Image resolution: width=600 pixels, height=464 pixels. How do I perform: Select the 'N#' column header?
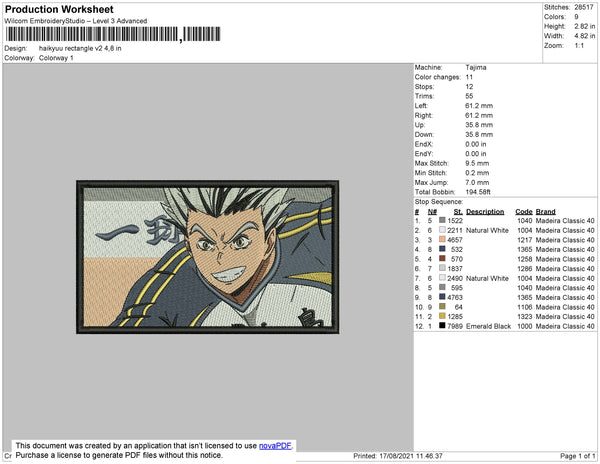(432, 212)
